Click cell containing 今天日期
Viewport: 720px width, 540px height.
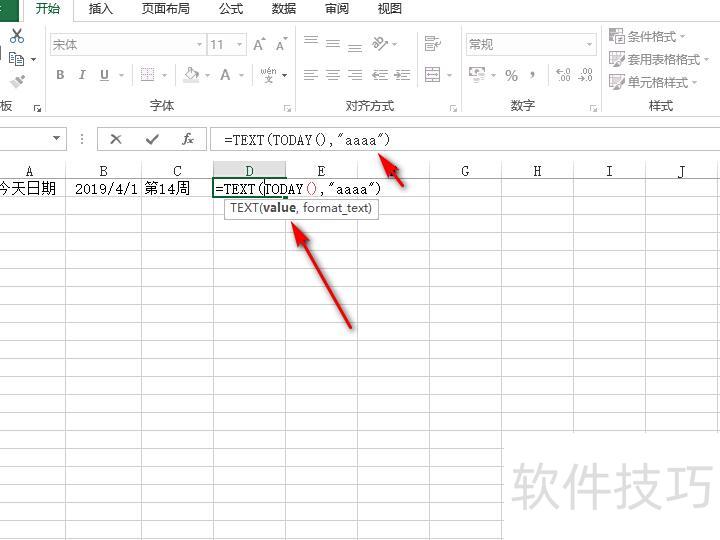tap(32, 188)
